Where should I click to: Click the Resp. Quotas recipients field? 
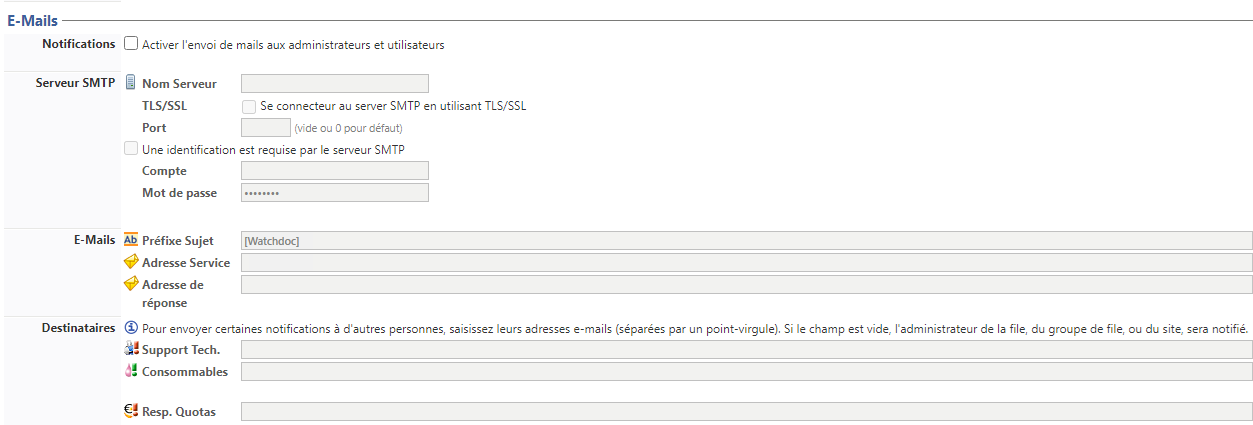click(x=746, y=411)
